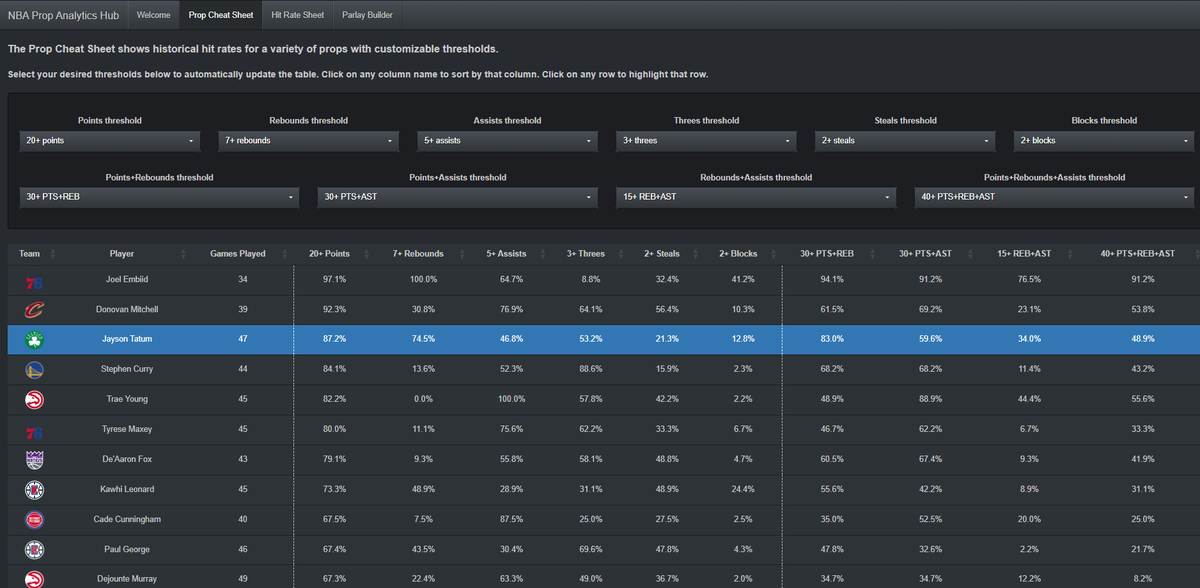
Task: Highlight the Cade Cunningham row
Action: [604, 519]
